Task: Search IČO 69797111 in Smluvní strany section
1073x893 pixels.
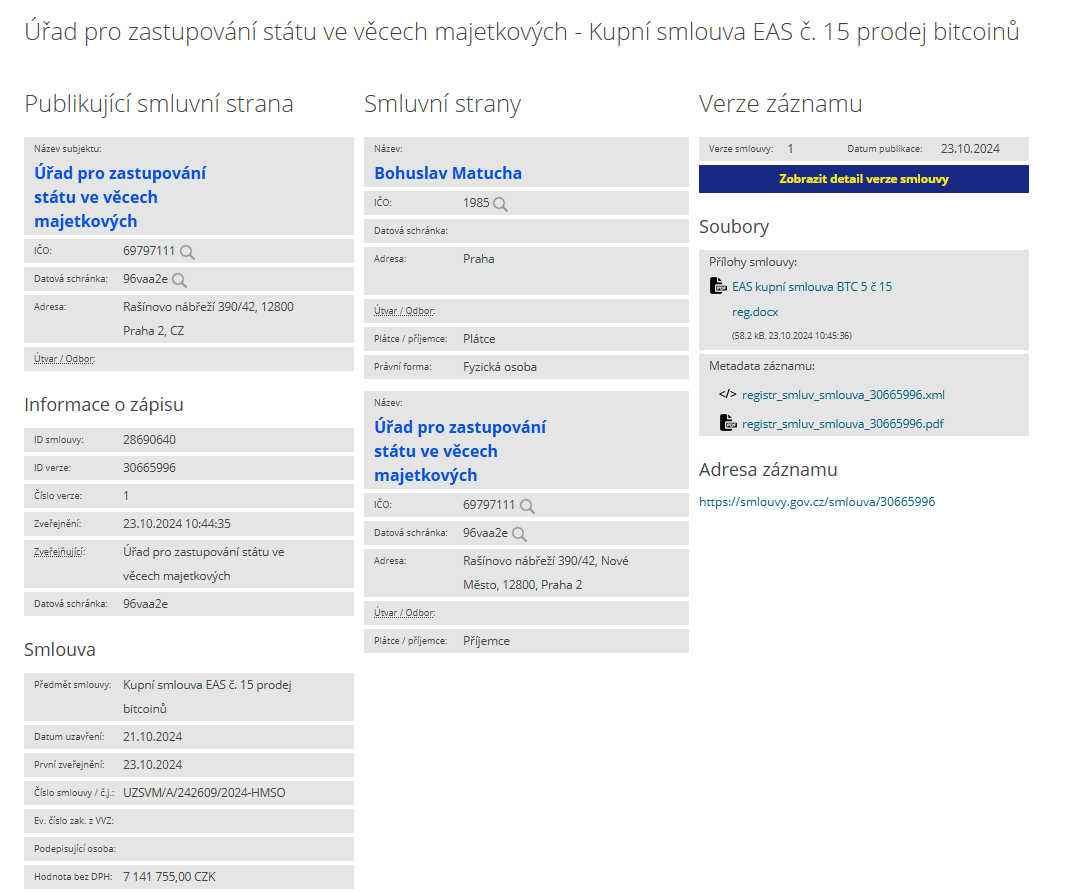Action: [x=527, y=506]
